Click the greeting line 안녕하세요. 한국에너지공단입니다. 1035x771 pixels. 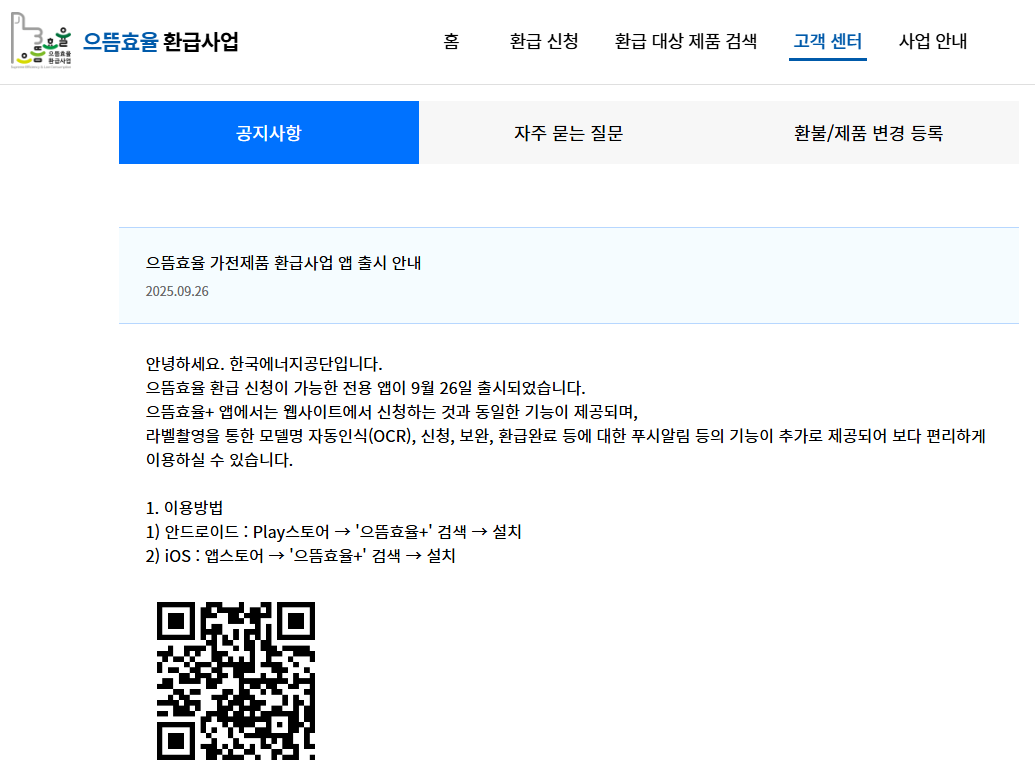pos(264,364)
